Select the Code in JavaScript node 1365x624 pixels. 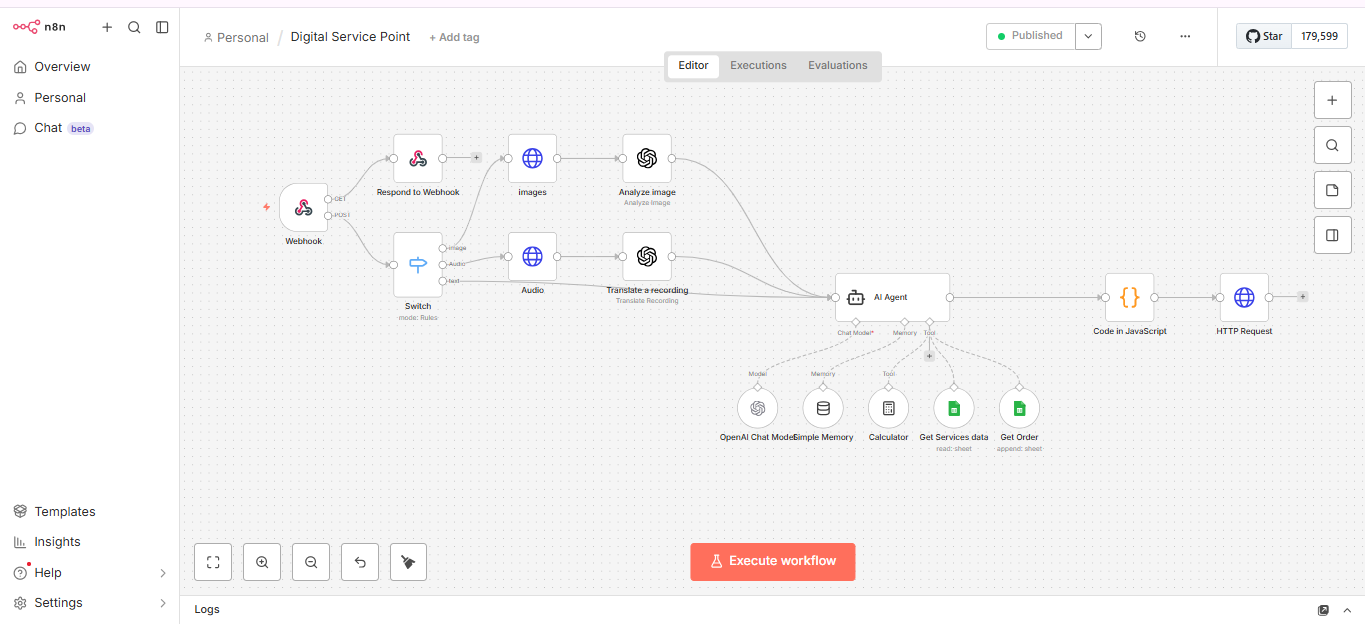click(x=1129, y=297)
